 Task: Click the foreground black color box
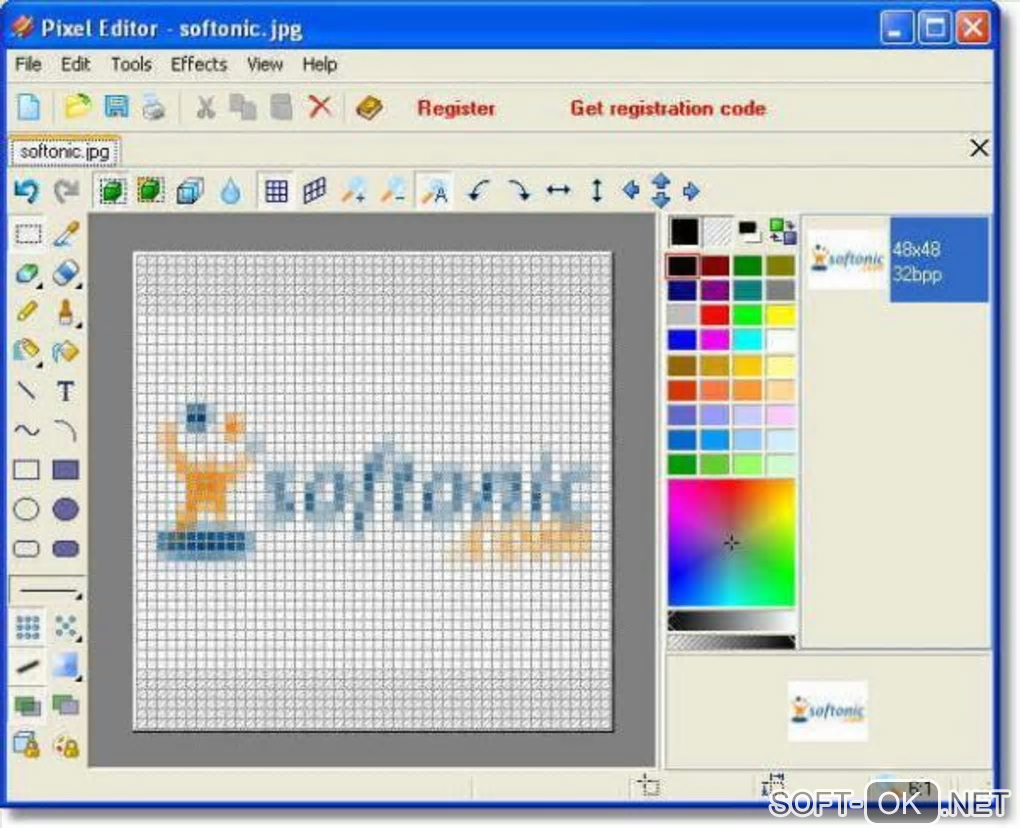[x=684, y=232]
